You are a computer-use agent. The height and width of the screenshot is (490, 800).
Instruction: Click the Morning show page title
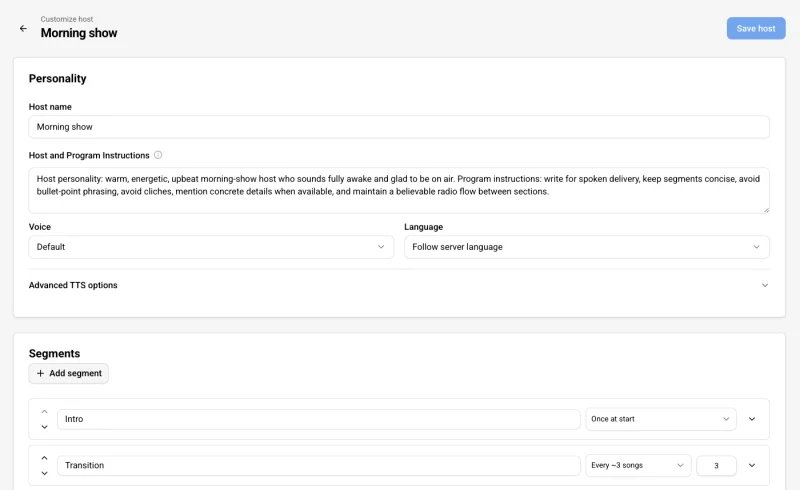(79, 33)
